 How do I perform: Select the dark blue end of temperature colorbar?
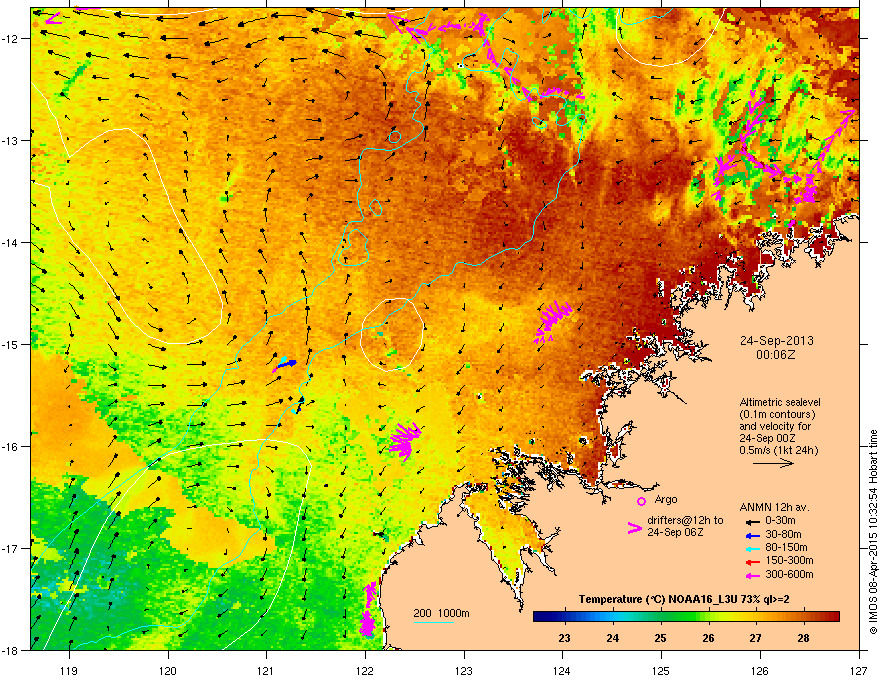(540, 617)
